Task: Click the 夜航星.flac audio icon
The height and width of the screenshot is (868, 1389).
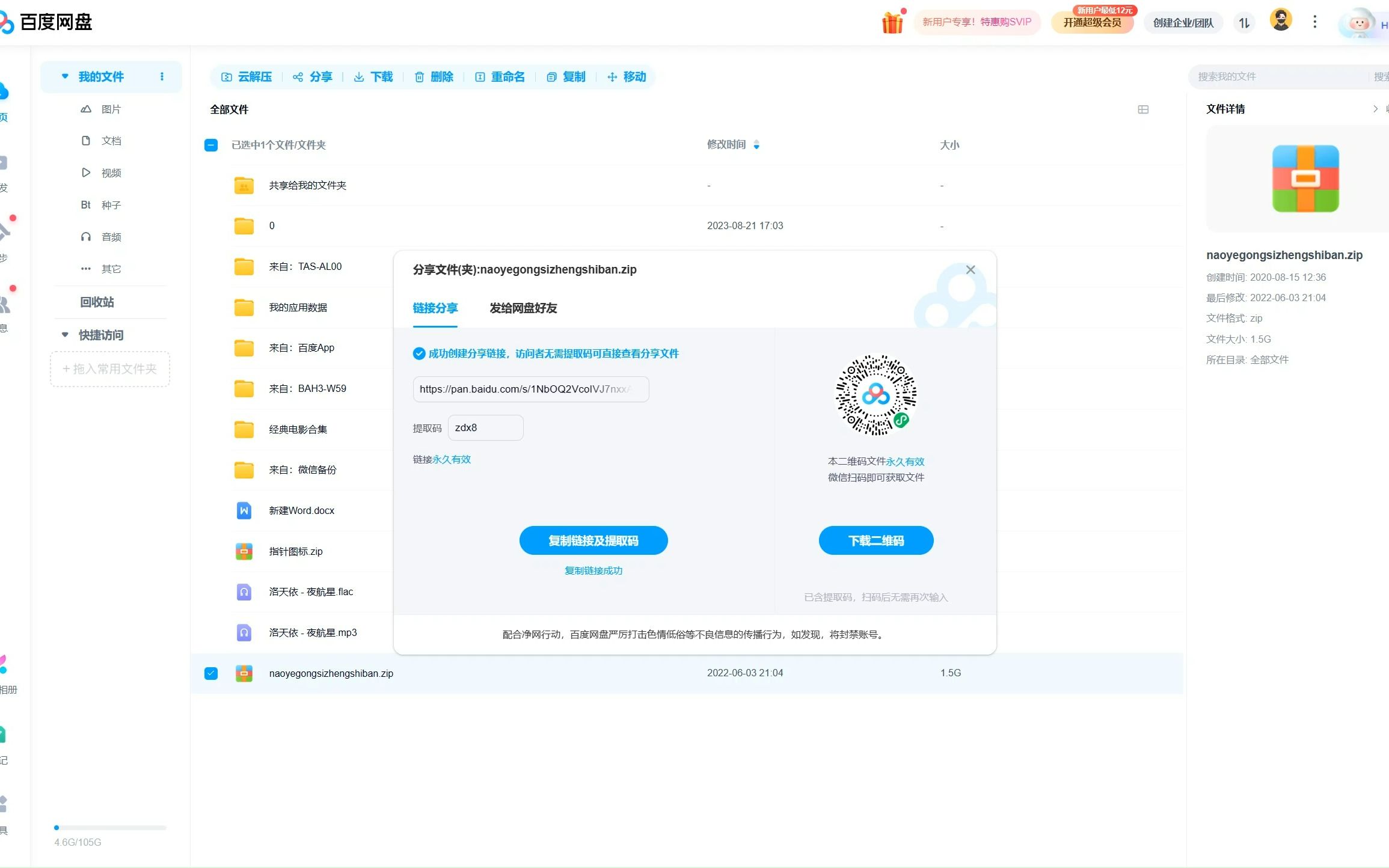Action: (244, 592)
